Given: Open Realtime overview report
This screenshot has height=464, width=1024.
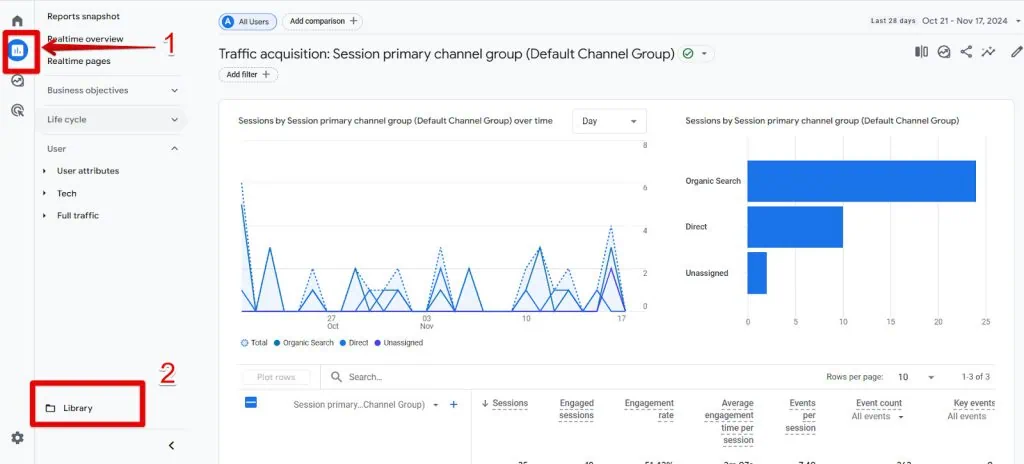Looking at the screenshot, I should pyautogui.click(x=85, y=39).
